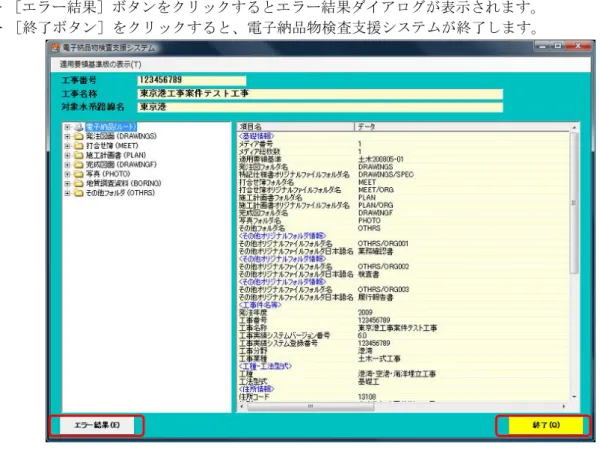Click the 港湾・空港・海洋埋立工事 value
The image size is (600, 449).
point(396,374)
